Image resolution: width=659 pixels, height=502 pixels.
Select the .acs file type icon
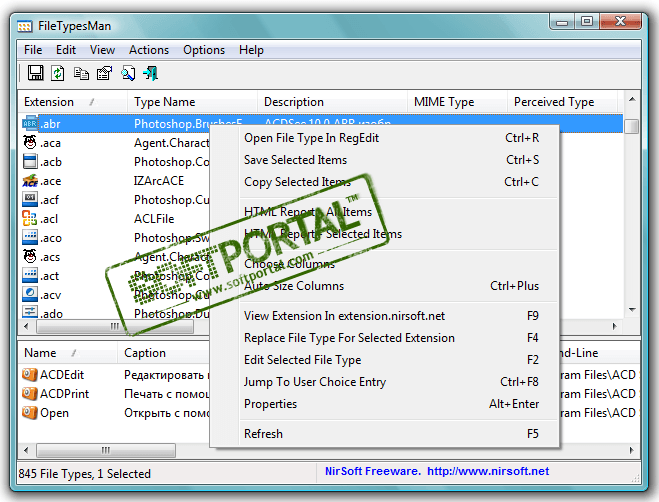click(30, 256)
